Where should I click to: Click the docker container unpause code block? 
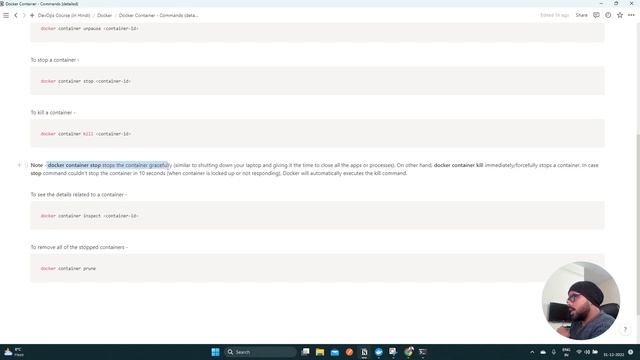click(x=317, y=32)
